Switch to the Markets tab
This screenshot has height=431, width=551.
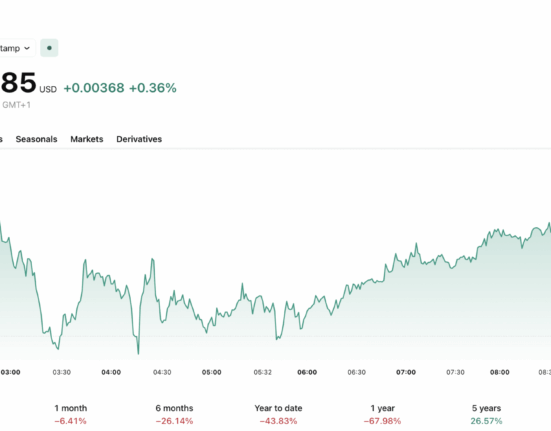(x=87, y=139)
